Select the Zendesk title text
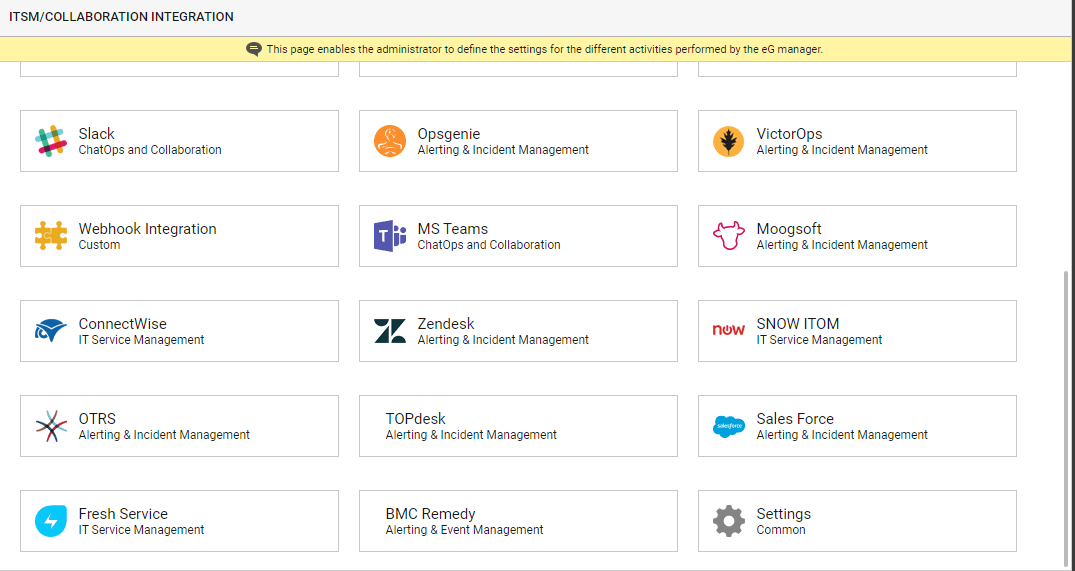The height and width of the screenshot is (571, 1075). pyautogui.click(x=446, y=324)
